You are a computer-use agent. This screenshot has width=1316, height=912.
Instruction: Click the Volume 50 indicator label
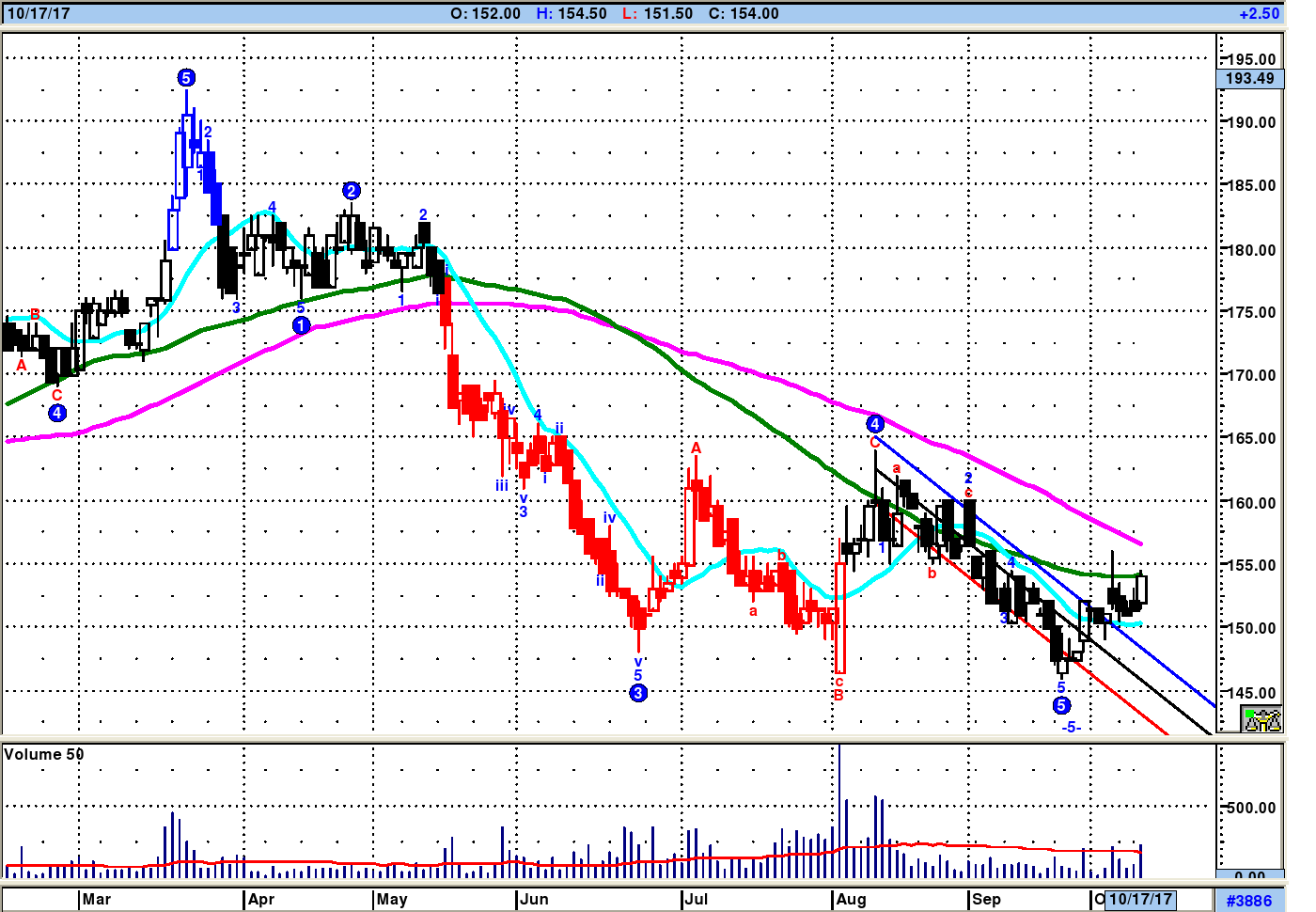coord(44,754)
